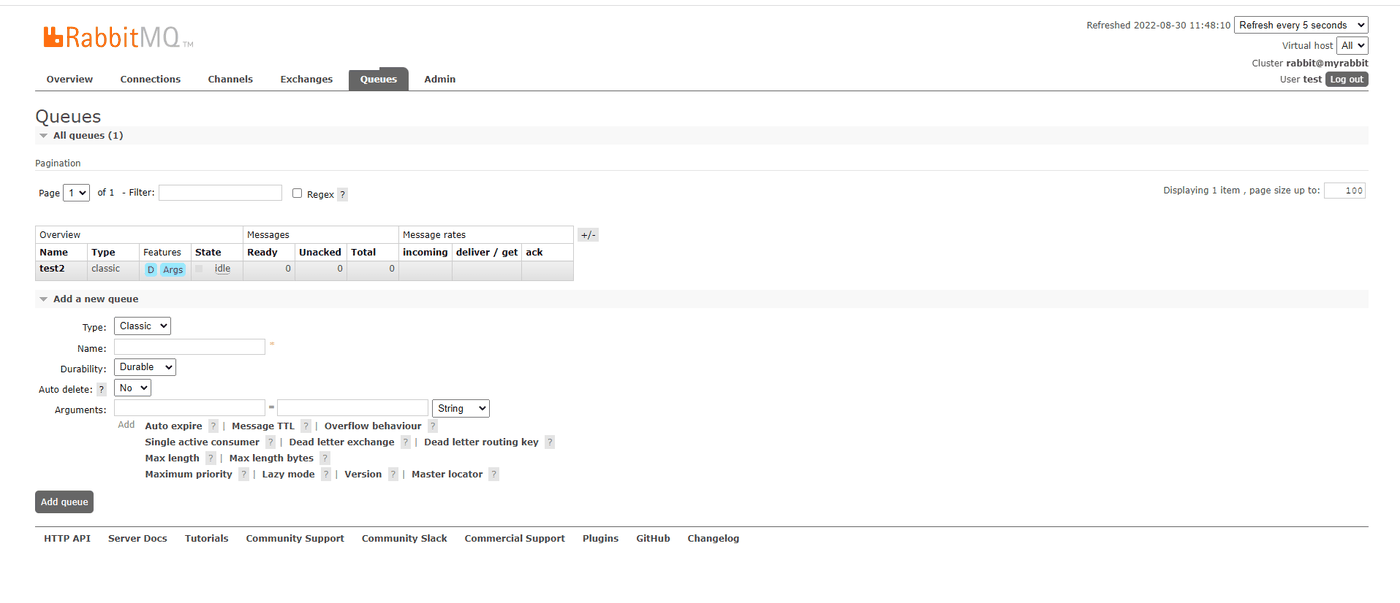The image size is (1400, 603).
Task: Open the Server Docs footer link
Action: pos(138,538)
